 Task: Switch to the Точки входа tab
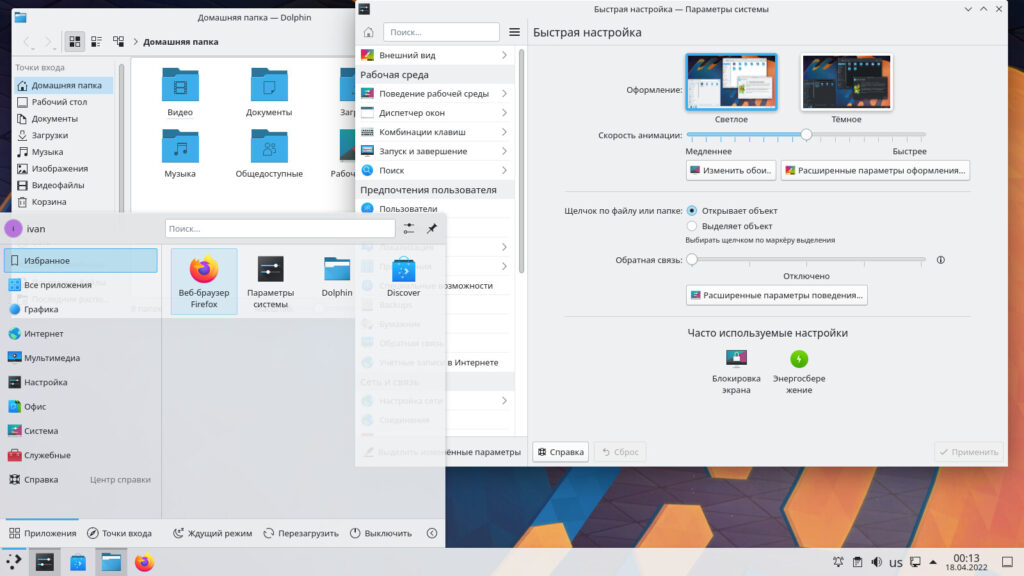[120, 534]
